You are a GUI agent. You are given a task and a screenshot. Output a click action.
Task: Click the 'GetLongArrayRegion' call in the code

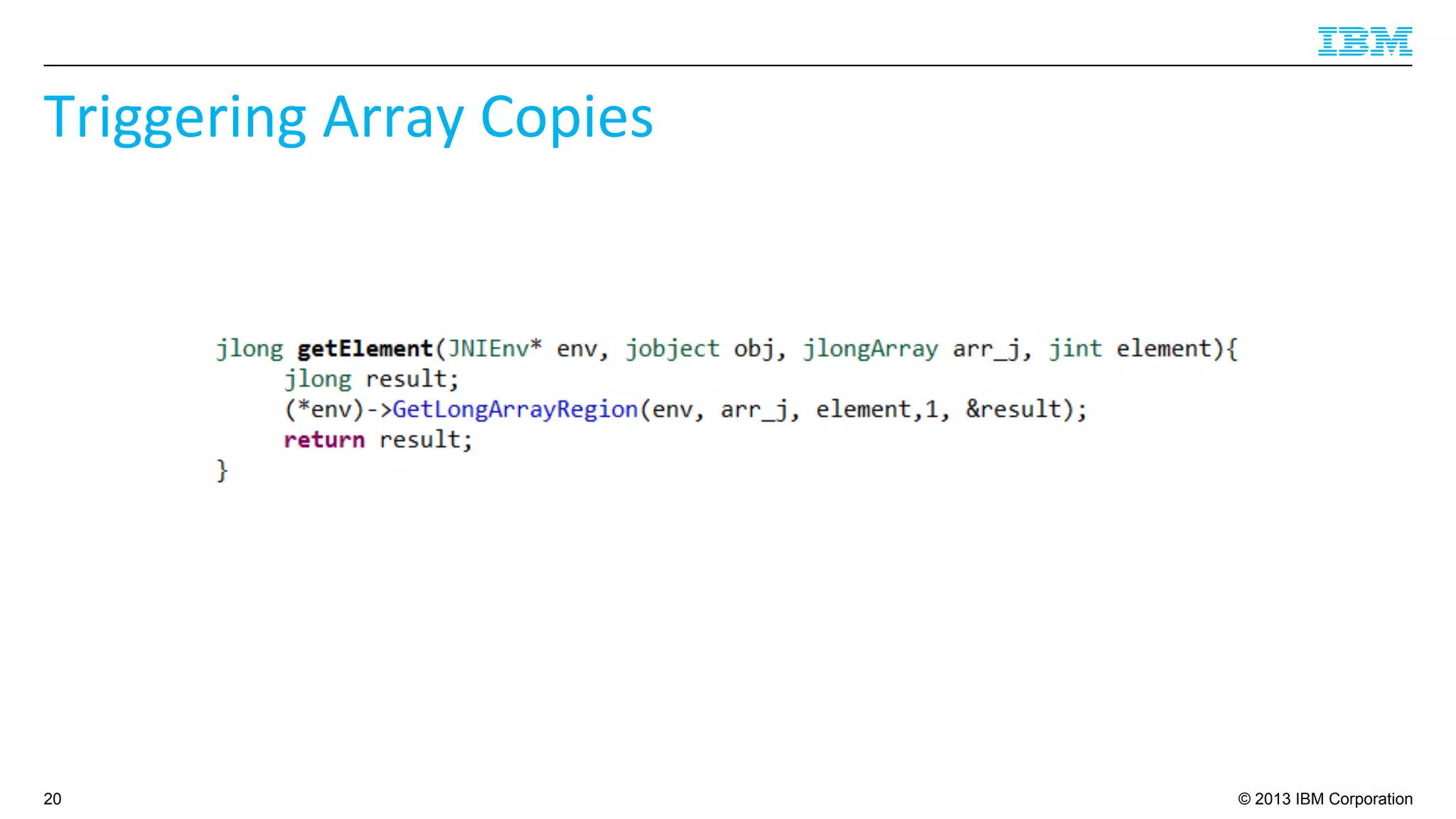click(515, 409)
